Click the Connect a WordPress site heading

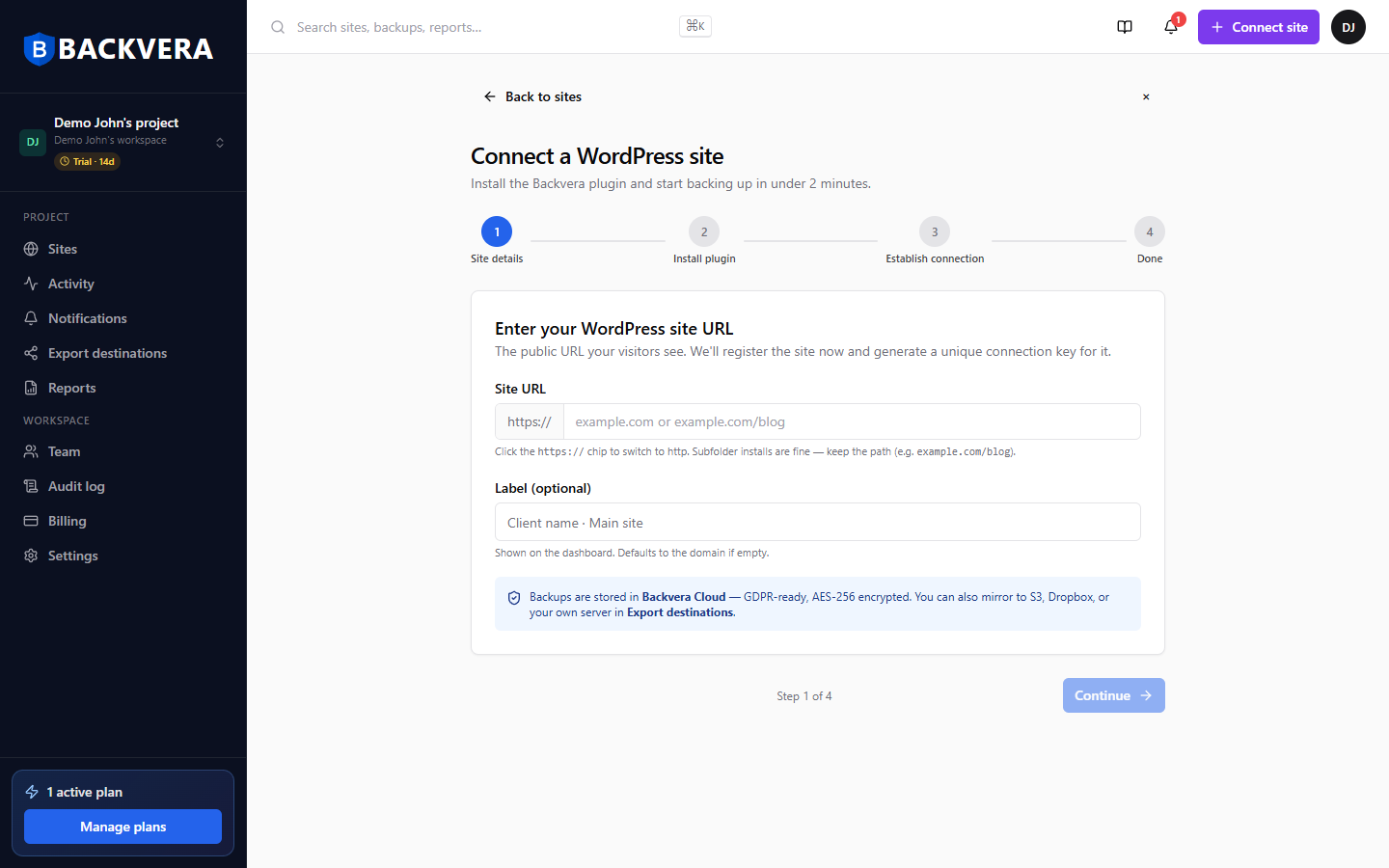(597, 156)
